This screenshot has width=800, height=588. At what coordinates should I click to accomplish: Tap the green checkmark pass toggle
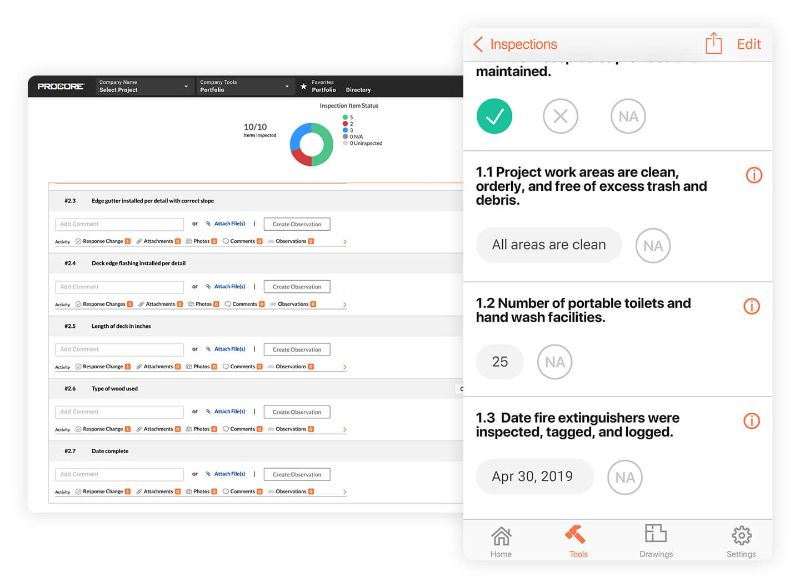coord(494,116)
